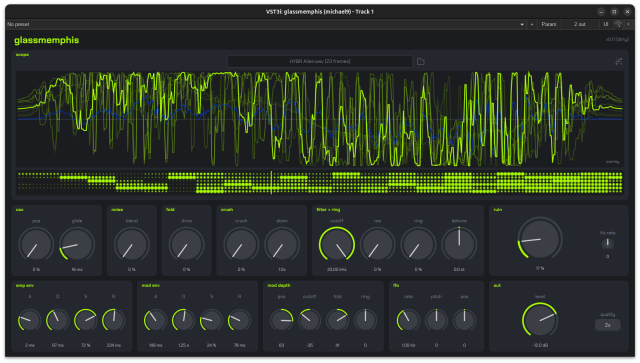The image size is (640, 363).
Task: Click the amp env S knob
Action: coord(85,321)
